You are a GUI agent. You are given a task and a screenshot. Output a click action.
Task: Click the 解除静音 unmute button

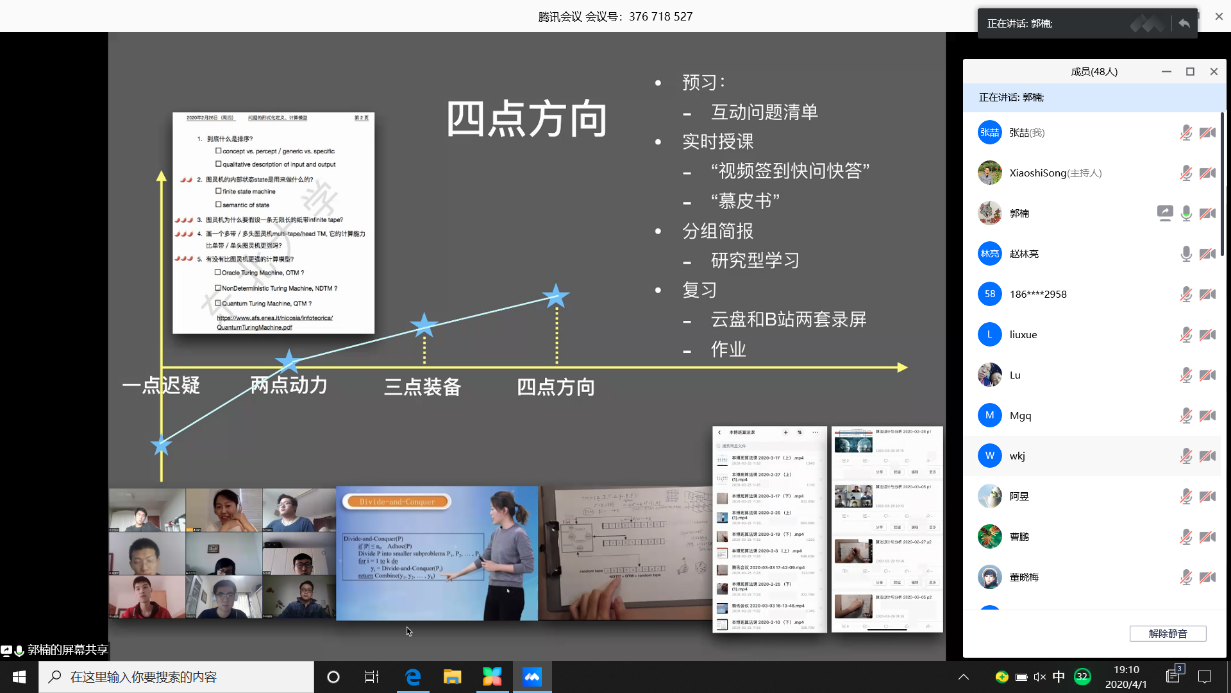1167,634
